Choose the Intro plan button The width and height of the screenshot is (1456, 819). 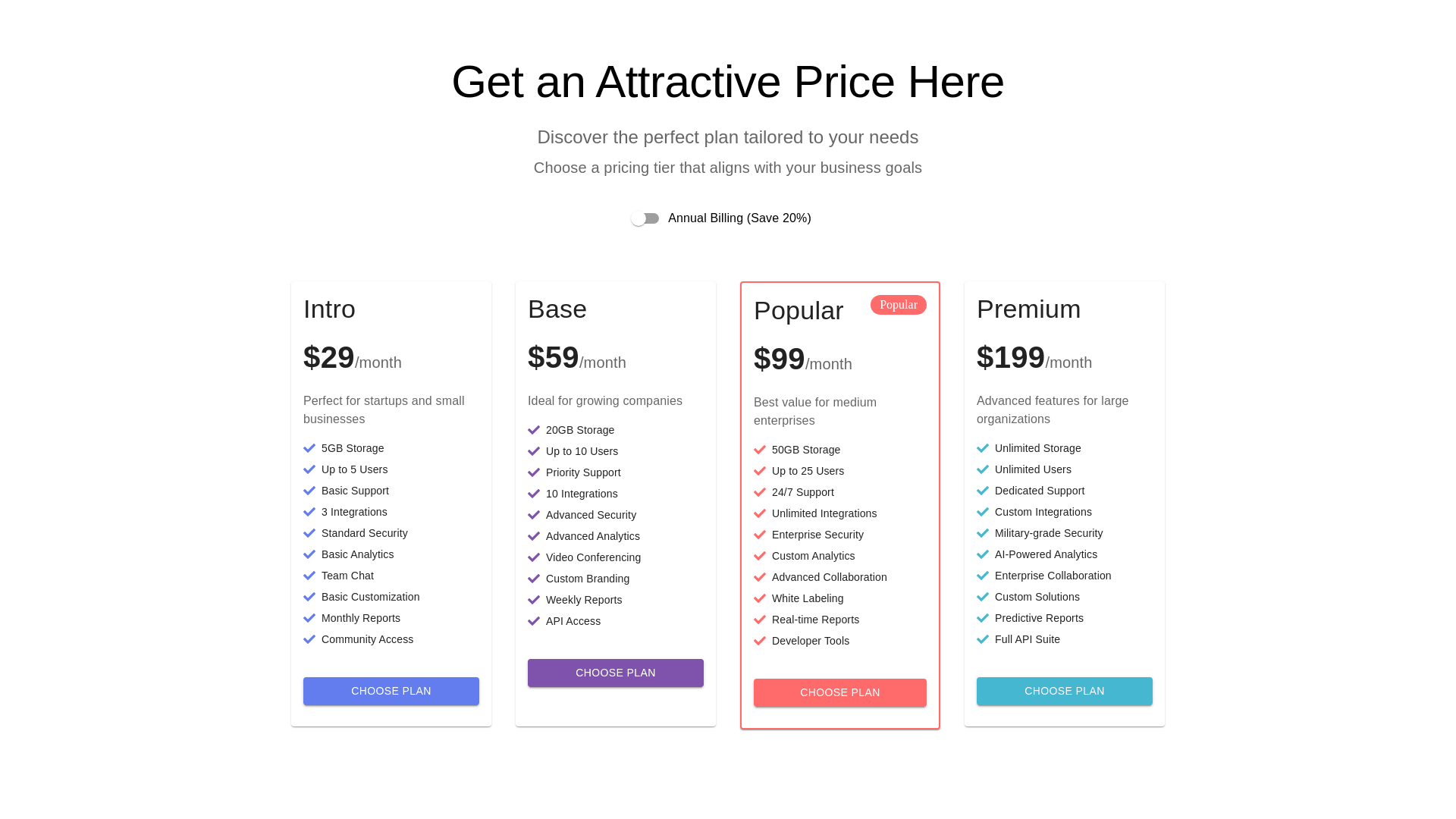tap(391, 691)
